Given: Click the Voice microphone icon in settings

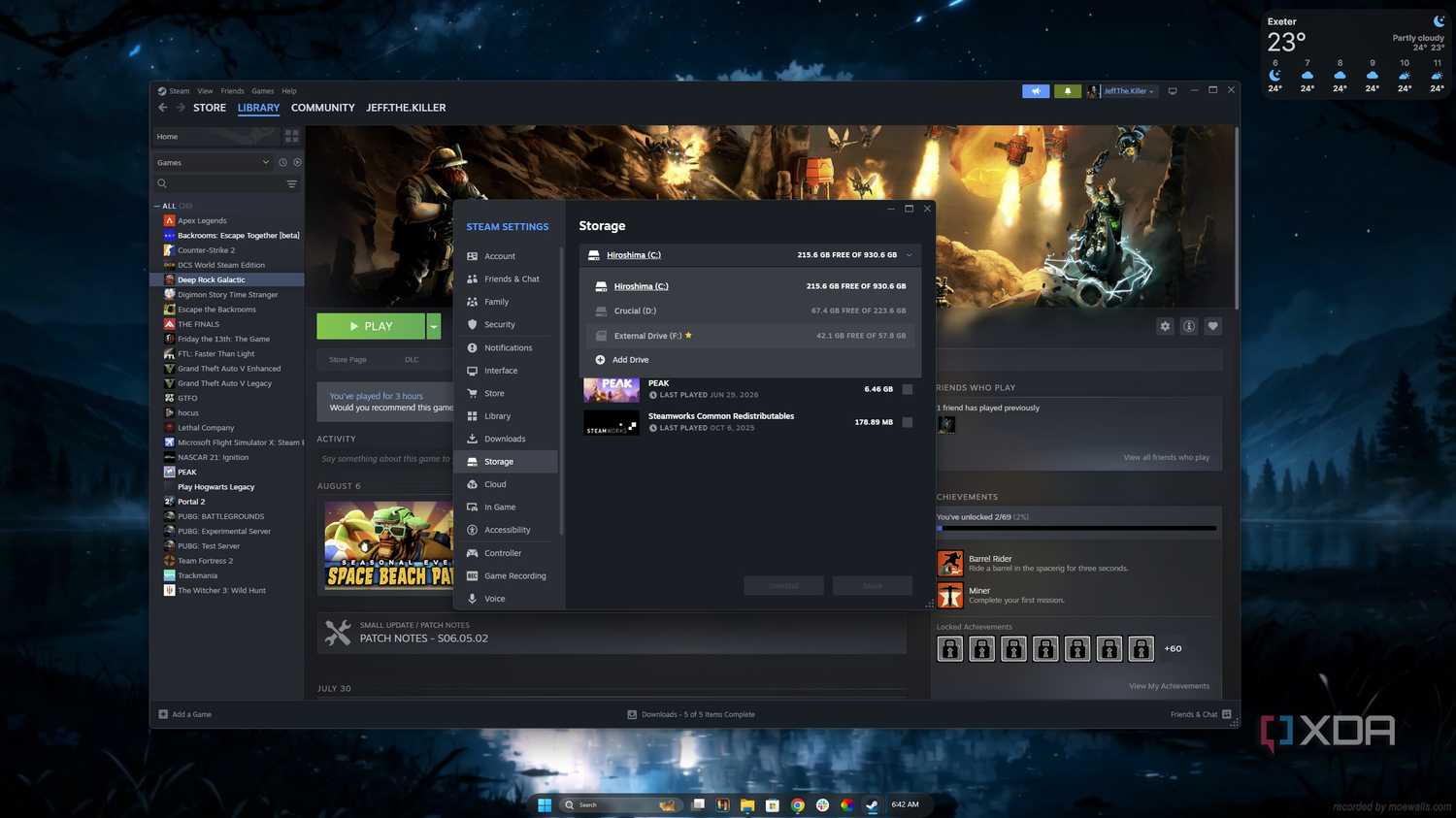Looking at the screenshot, I should point(473,599).
